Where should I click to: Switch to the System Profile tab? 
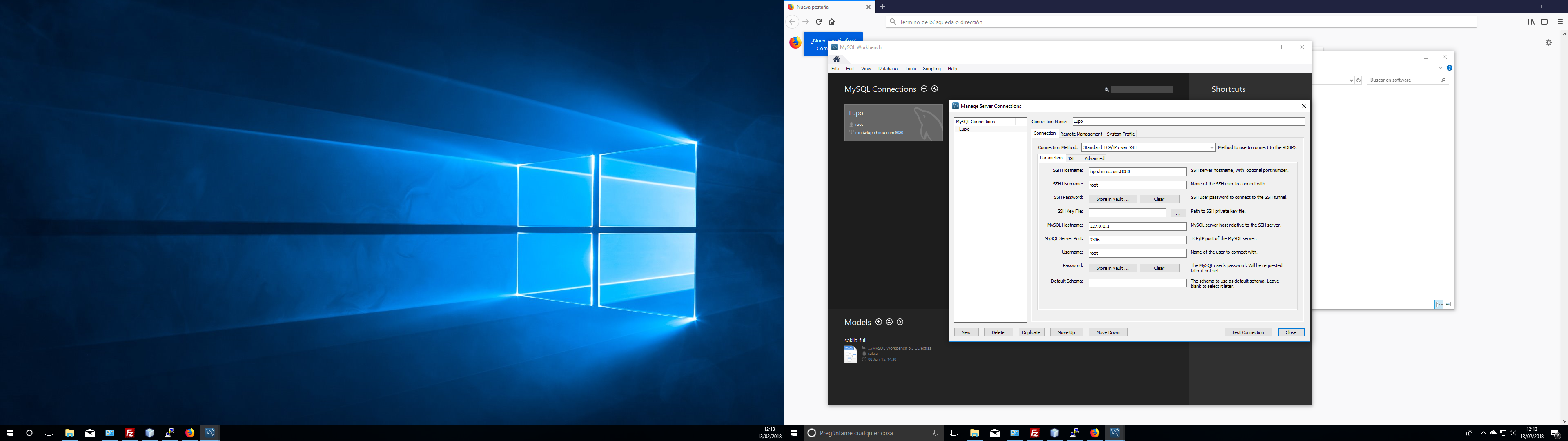tap(1120, 134)
